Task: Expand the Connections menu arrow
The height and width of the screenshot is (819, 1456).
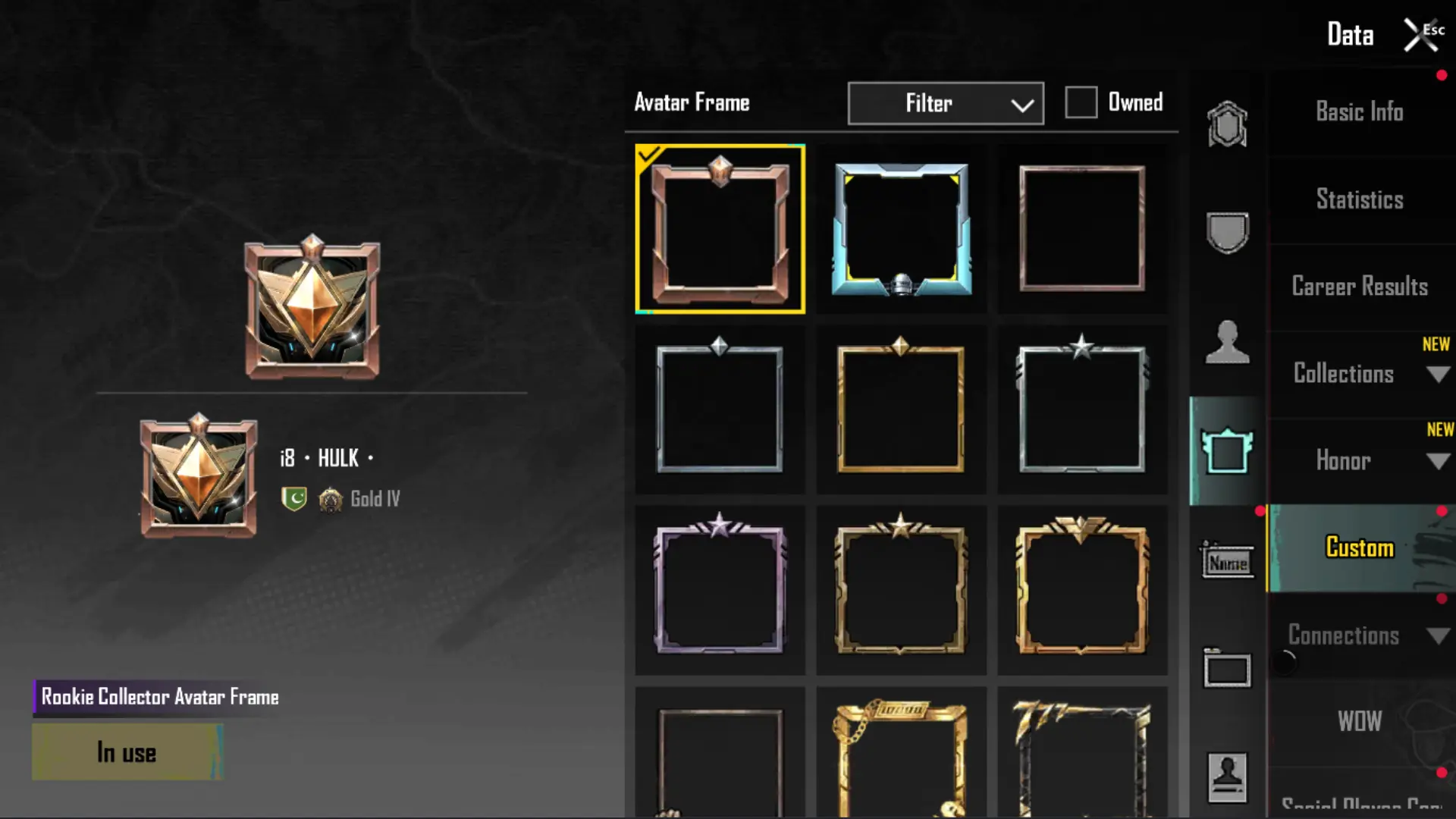Action: pos(1438,635)
